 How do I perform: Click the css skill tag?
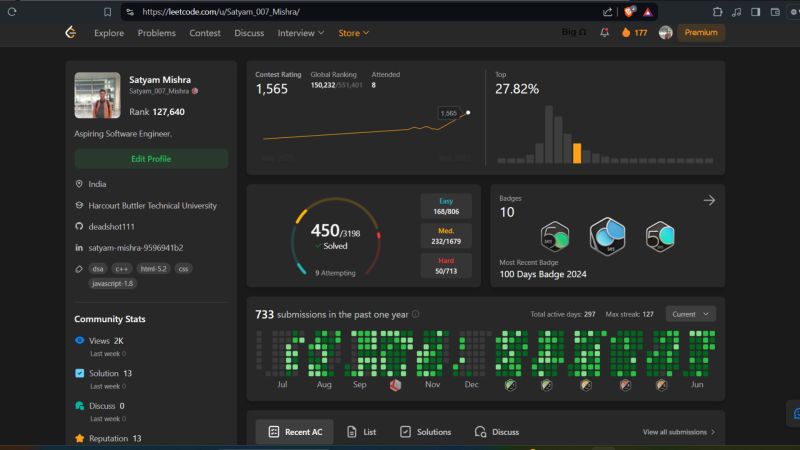183,268
